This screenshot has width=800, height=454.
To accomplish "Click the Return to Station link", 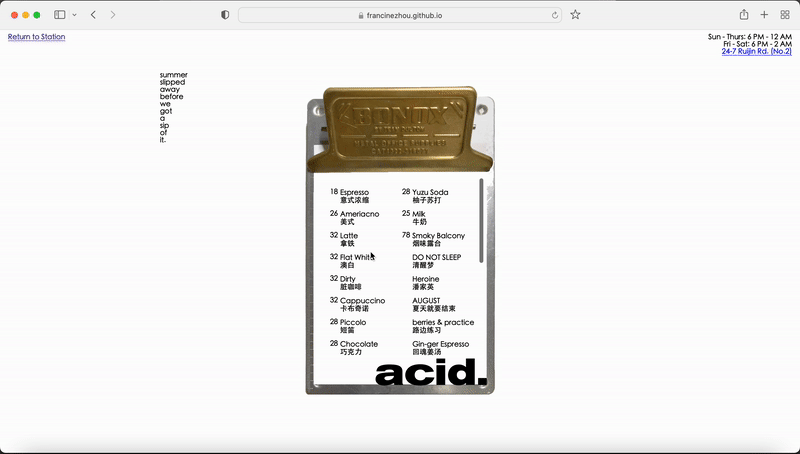I will click(36, 37).
